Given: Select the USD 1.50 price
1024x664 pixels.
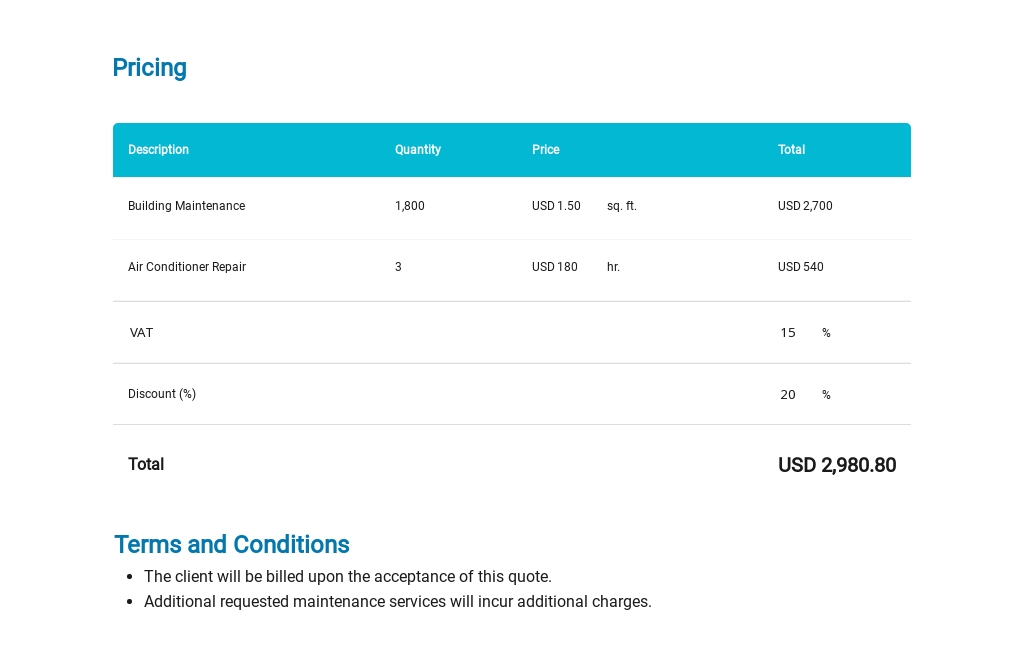Looking at the screenshot, I should (x=556, y=206).
